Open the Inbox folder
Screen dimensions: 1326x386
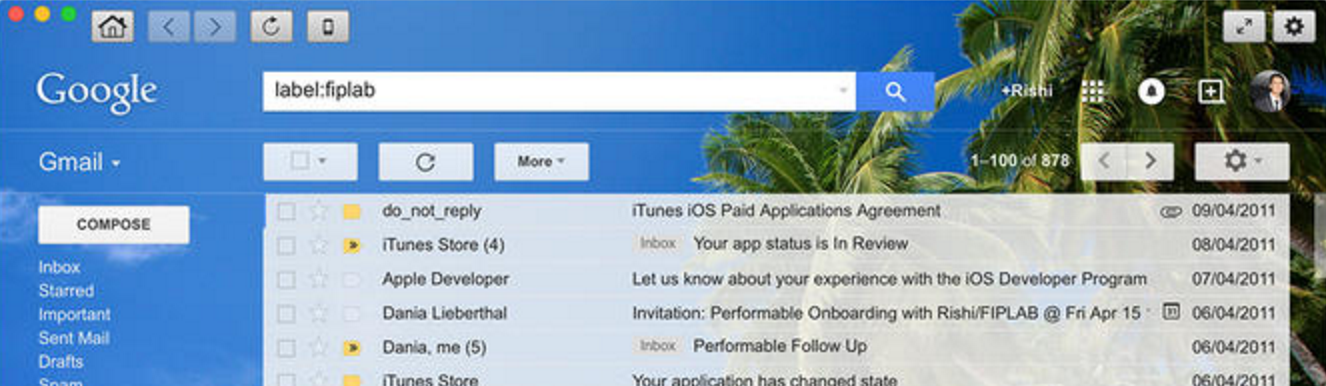tap(59, 267)
